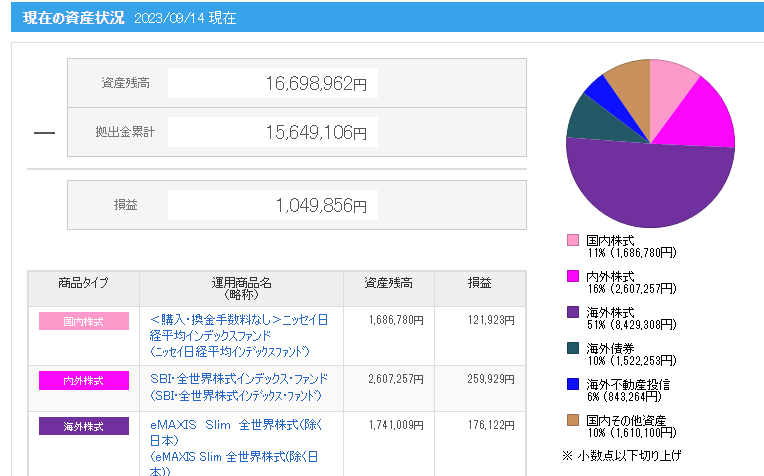
Task: Click the 損益 column header in the table
Action: pos(479,283)
